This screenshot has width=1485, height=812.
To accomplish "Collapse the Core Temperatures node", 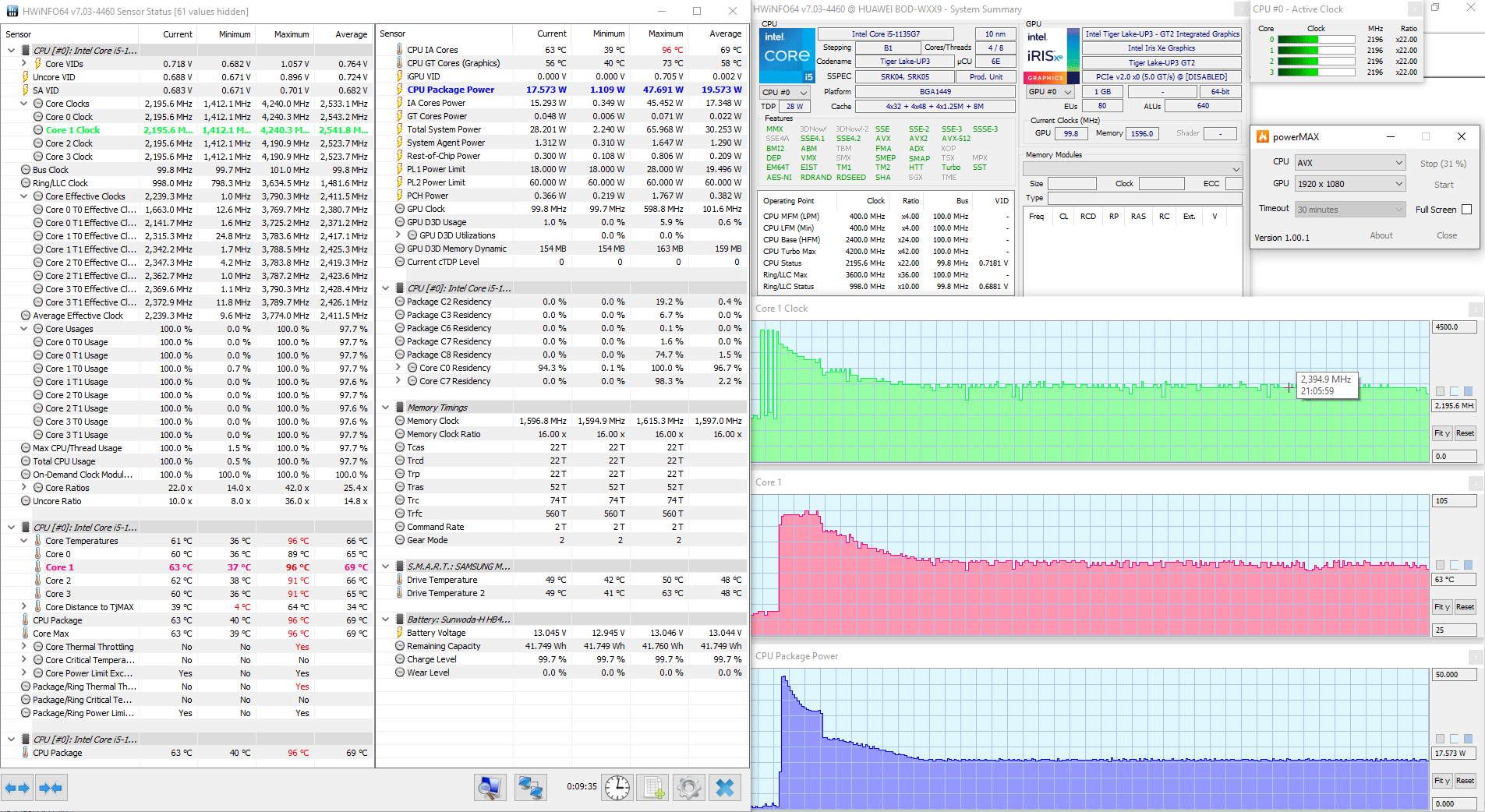I will click(24, 541).
